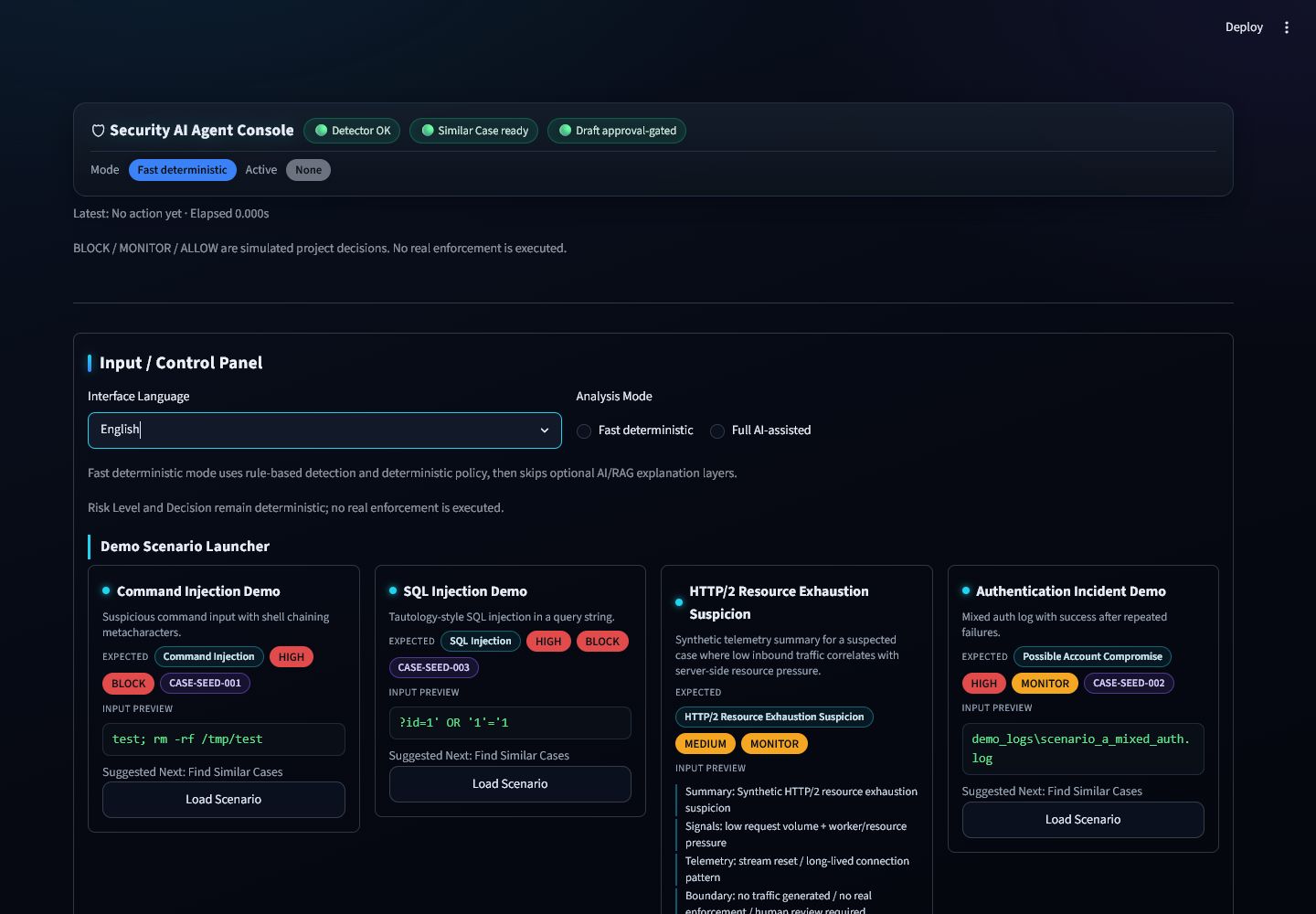This screenshot has width=1316, height=914.
Task: Click the HIGH badge in SQL Injection card
Action: click(548, 642)
